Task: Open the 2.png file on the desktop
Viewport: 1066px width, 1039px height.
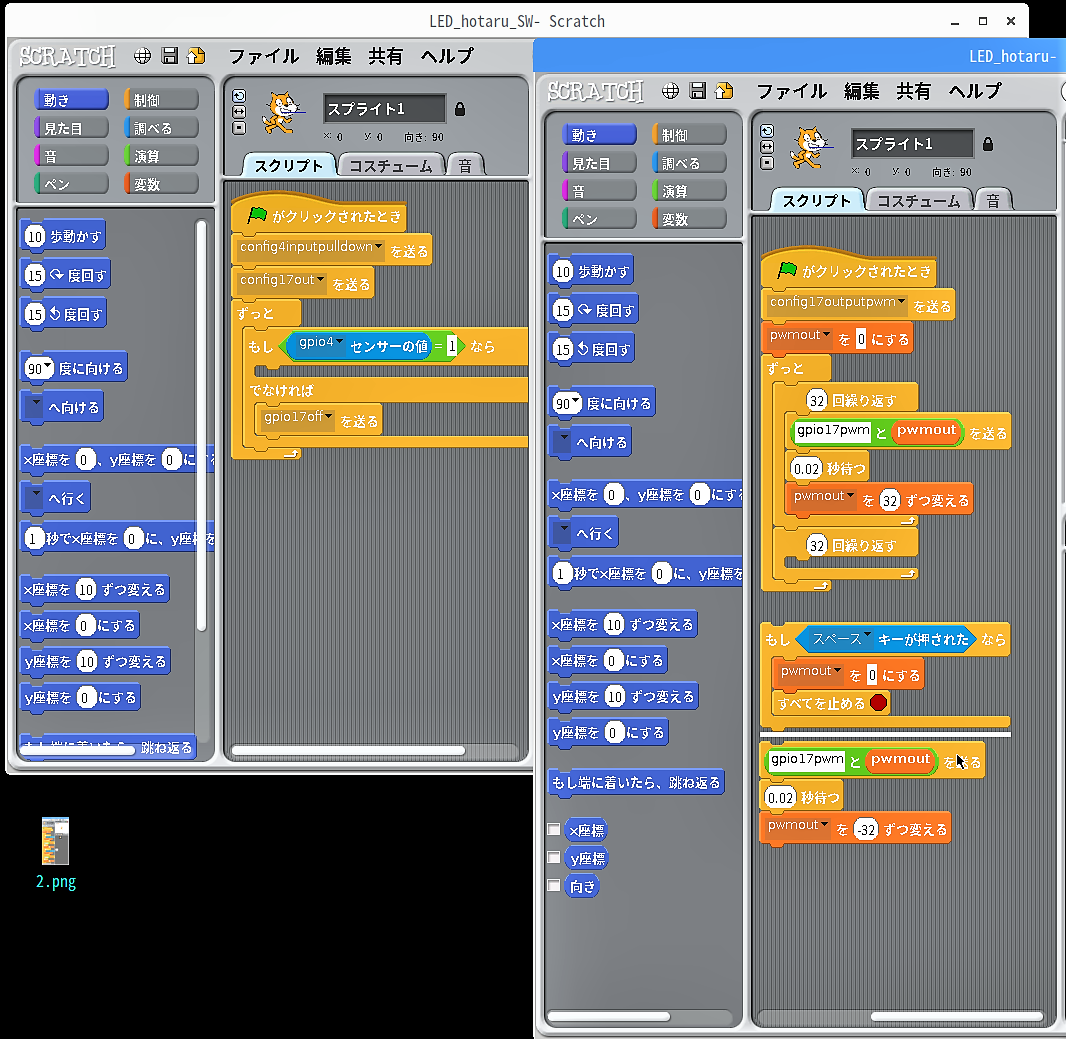Action: [56, 853]
